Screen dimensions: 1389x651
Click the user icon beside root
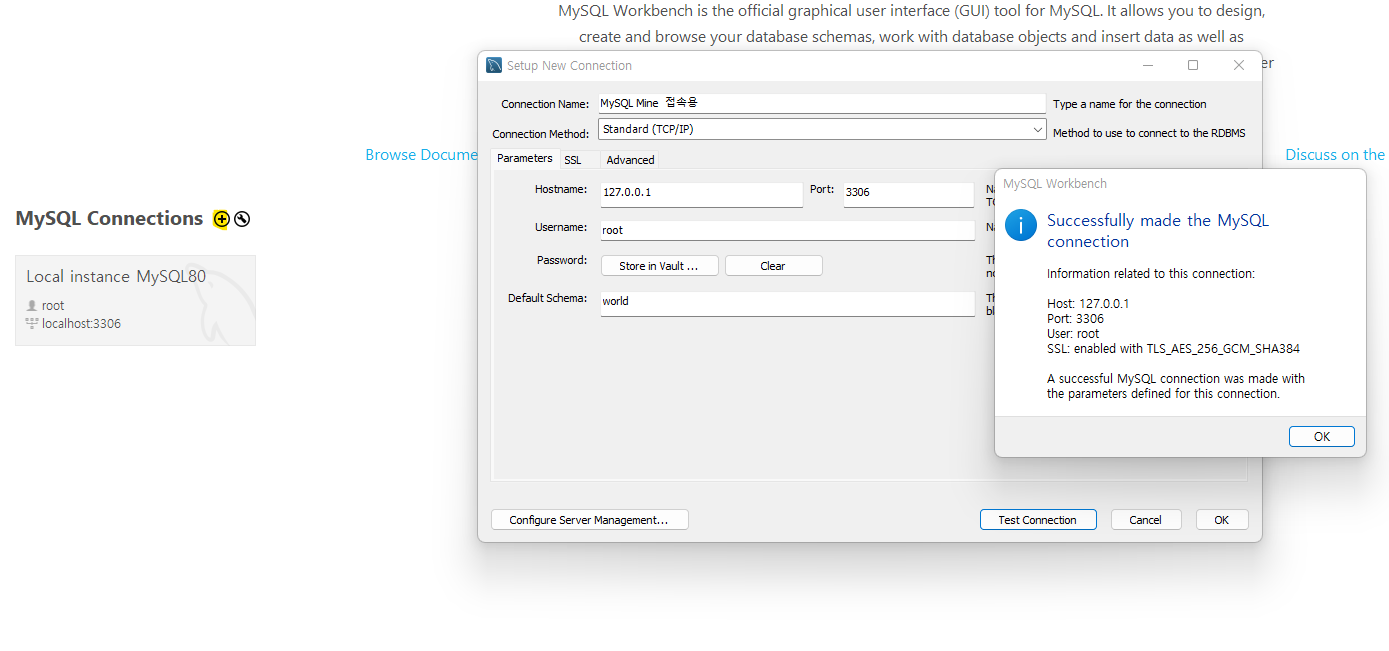coord(32,305)
